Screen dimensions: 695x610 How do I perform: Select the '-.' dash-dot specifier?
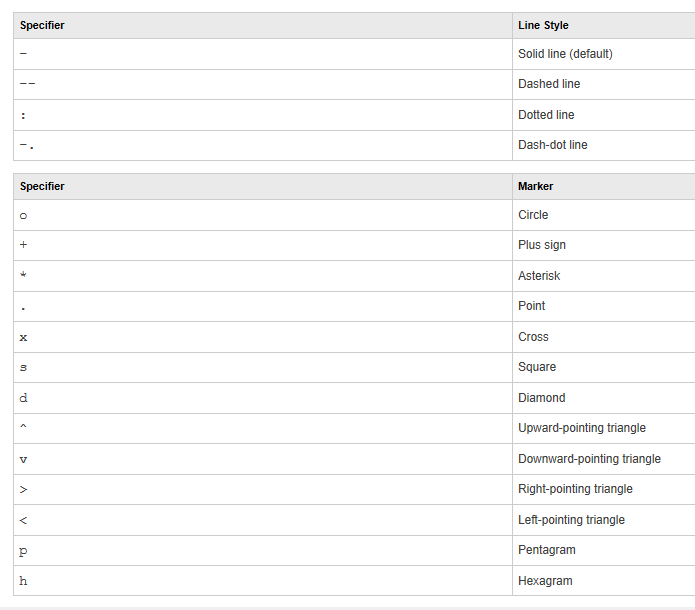pos(27,145)
